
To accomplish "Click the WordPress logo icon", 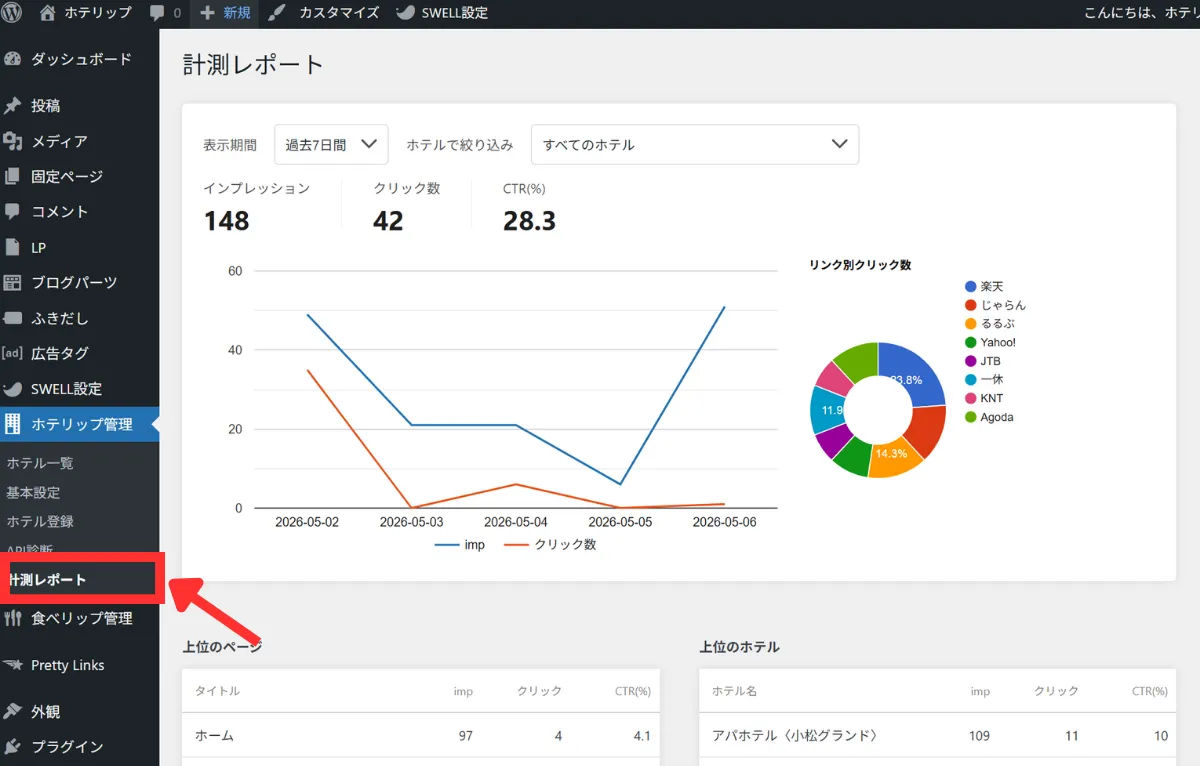I will pos(12,13).
